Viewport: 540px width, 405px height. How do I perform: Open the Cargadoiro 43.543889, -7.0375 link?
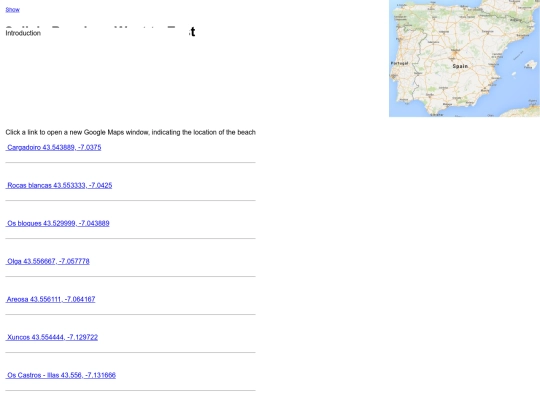[53, 147]
